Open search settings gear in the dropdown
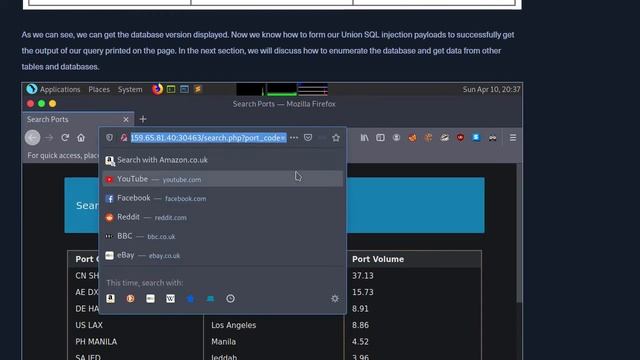 (x=335, y=298)
